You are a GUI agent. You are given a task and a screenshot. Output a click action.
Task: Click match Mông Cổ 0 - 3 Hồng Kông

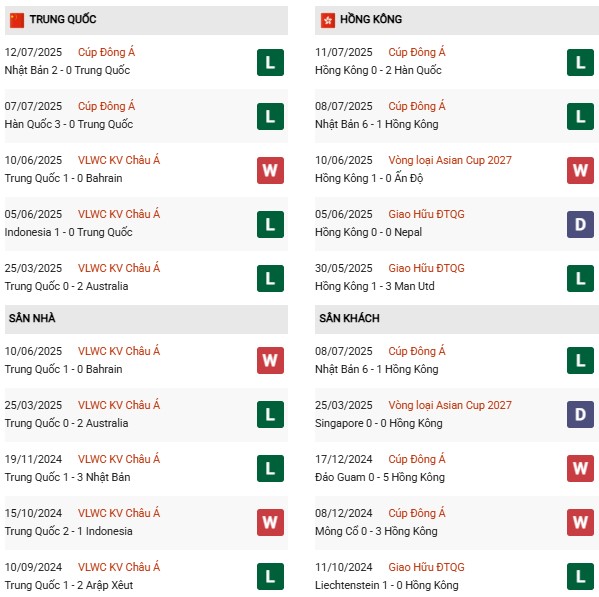tap(376, 531)
